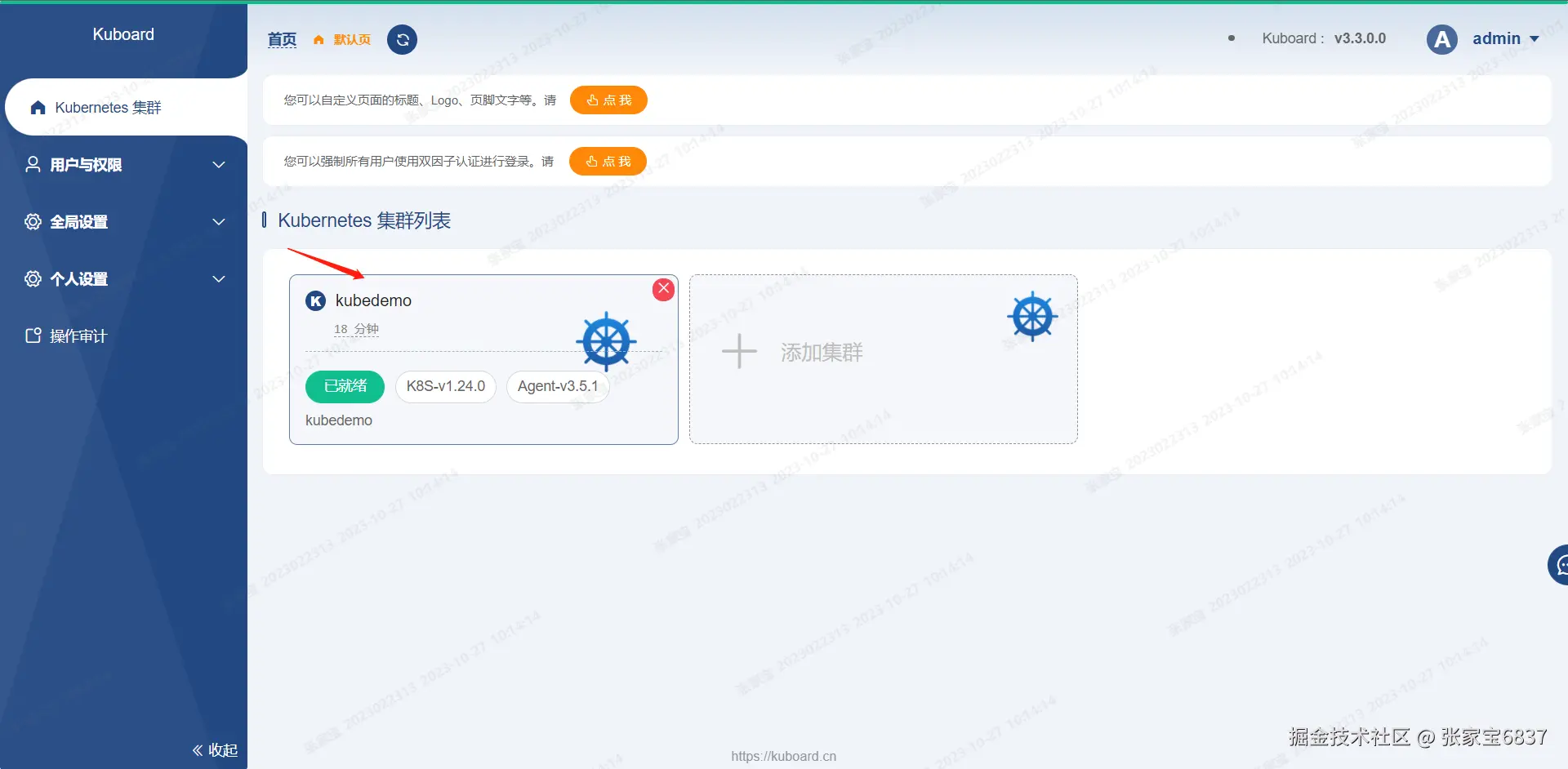This screenshot has height=769, width=1568.
Task: Click the K icon on kubedemo card
Action: (x=315, y=301)
